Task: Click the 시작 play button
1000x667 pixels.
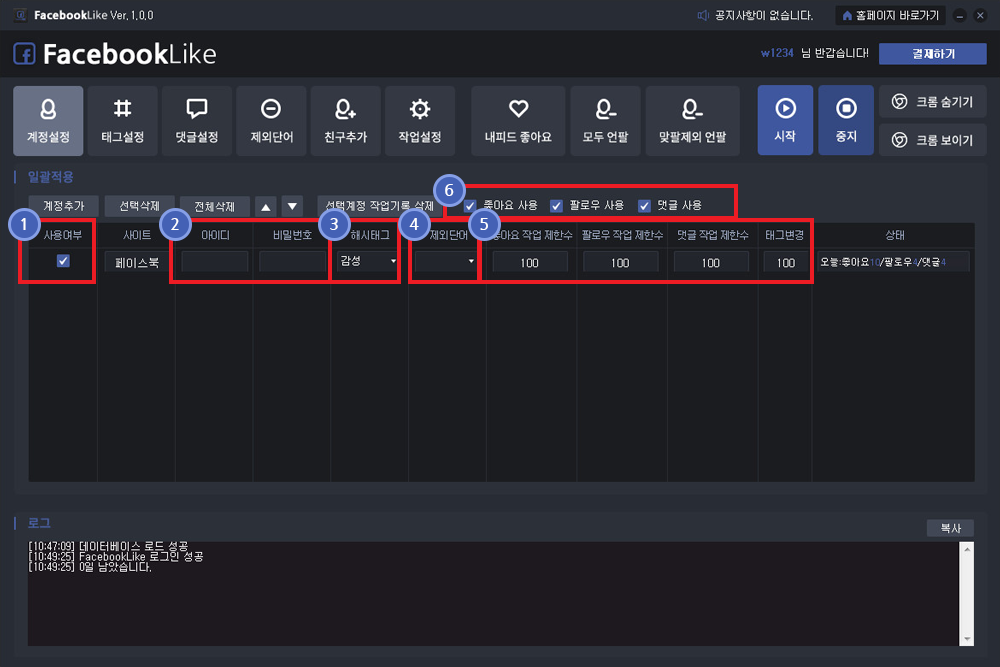Action: [785, 120]
